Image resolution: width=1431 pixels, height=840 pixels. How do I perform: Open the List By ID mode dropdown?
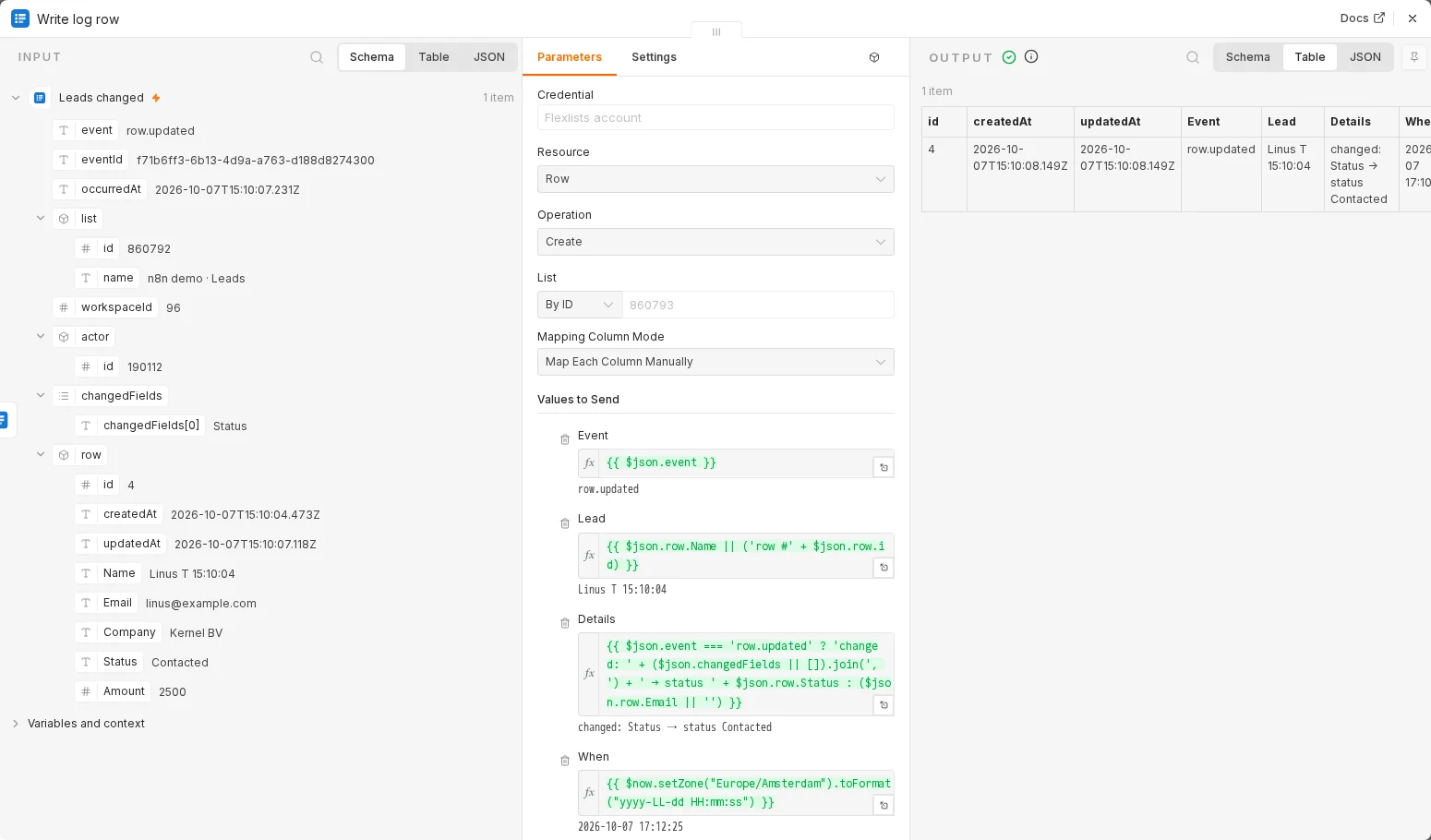click(580, 305)
